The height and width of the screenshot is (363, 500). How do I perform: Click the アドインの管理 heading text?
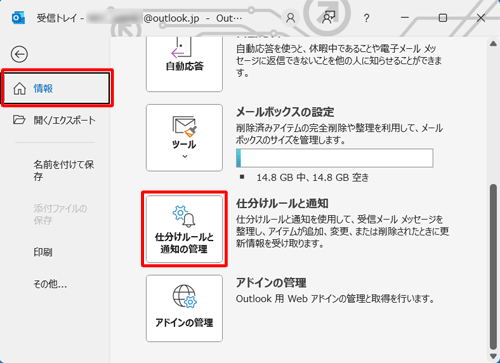[271, 283]
